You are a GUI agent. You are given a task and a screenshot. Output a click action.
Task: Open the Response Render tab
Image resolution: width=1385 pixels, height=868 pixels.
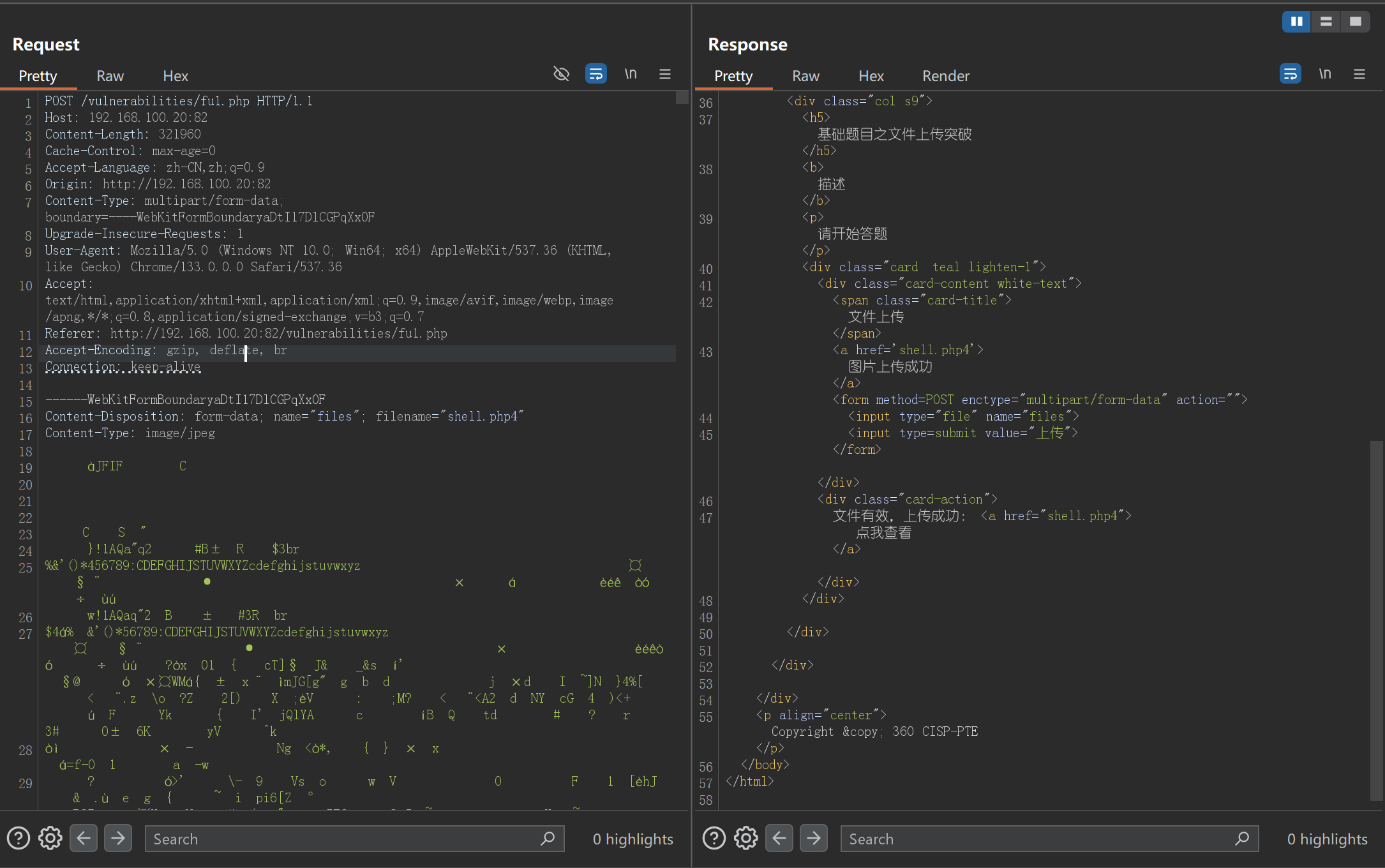point(945,76)
